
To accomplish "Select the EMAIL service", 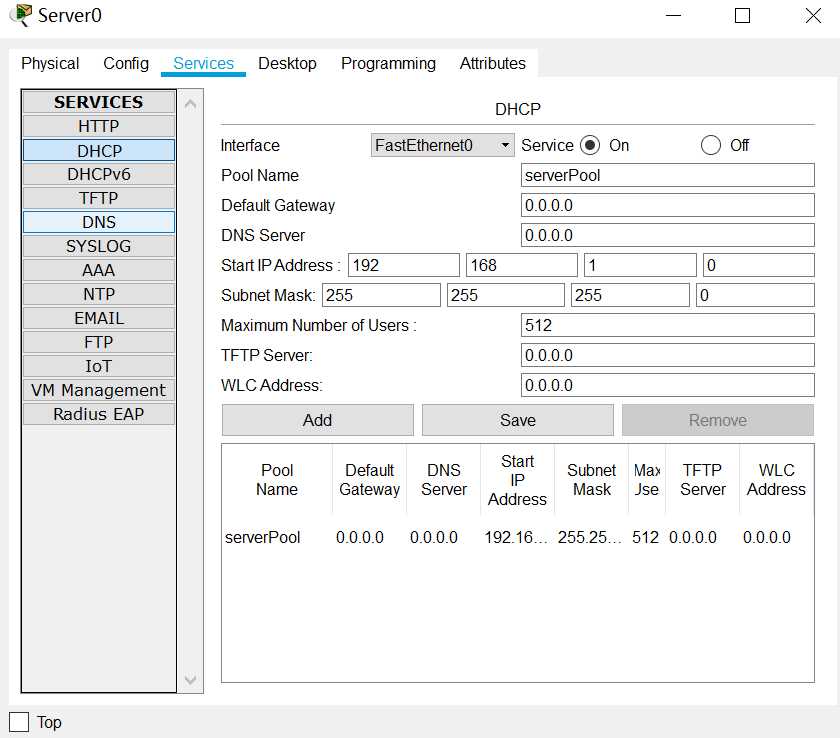I will [x=99, y=318].
